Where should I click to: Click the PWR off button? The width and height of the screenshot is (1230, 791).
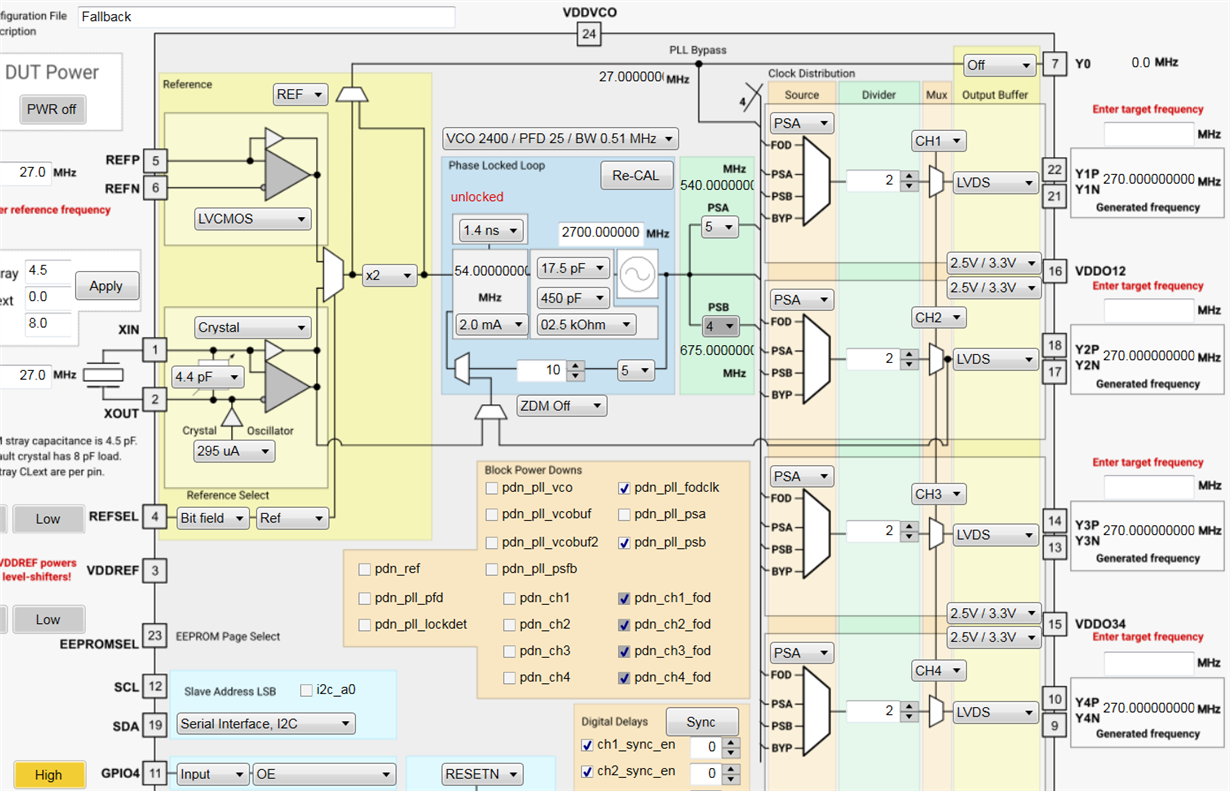click(51, 107)
